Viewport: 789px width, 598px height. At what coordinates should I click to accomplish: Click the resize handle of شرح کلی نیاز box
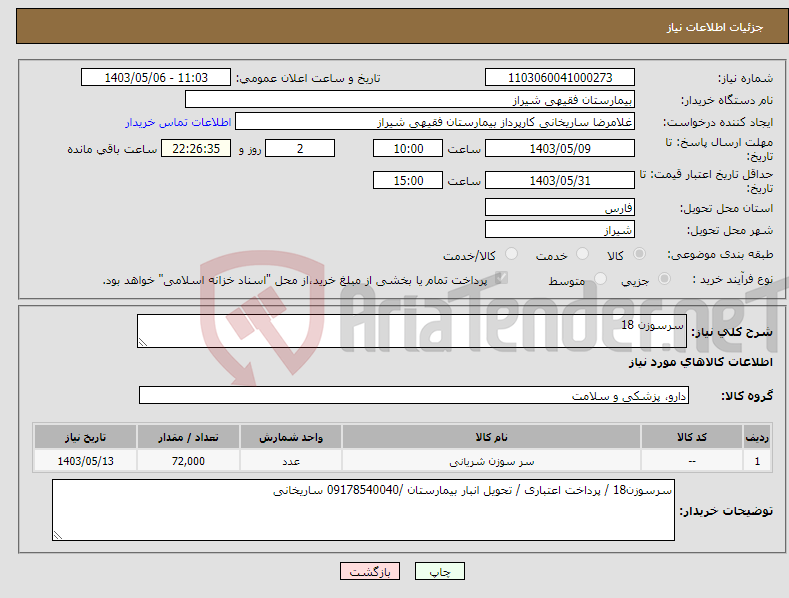(143, 342)
